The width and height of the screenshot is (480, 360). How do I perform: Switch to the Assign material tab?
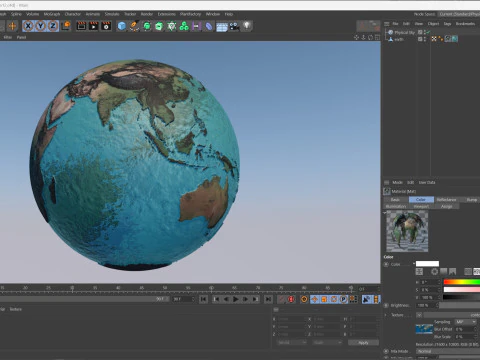click(447, 206)
